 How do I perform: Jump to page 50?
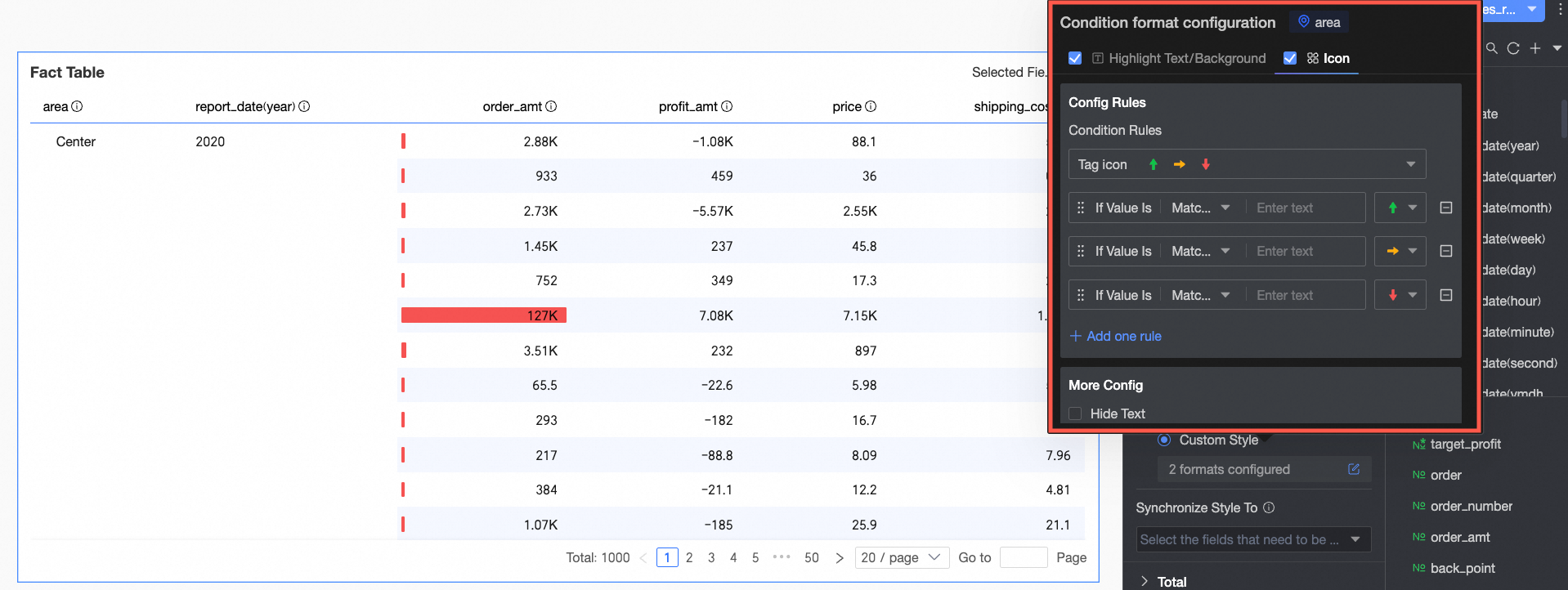(811, 557)
